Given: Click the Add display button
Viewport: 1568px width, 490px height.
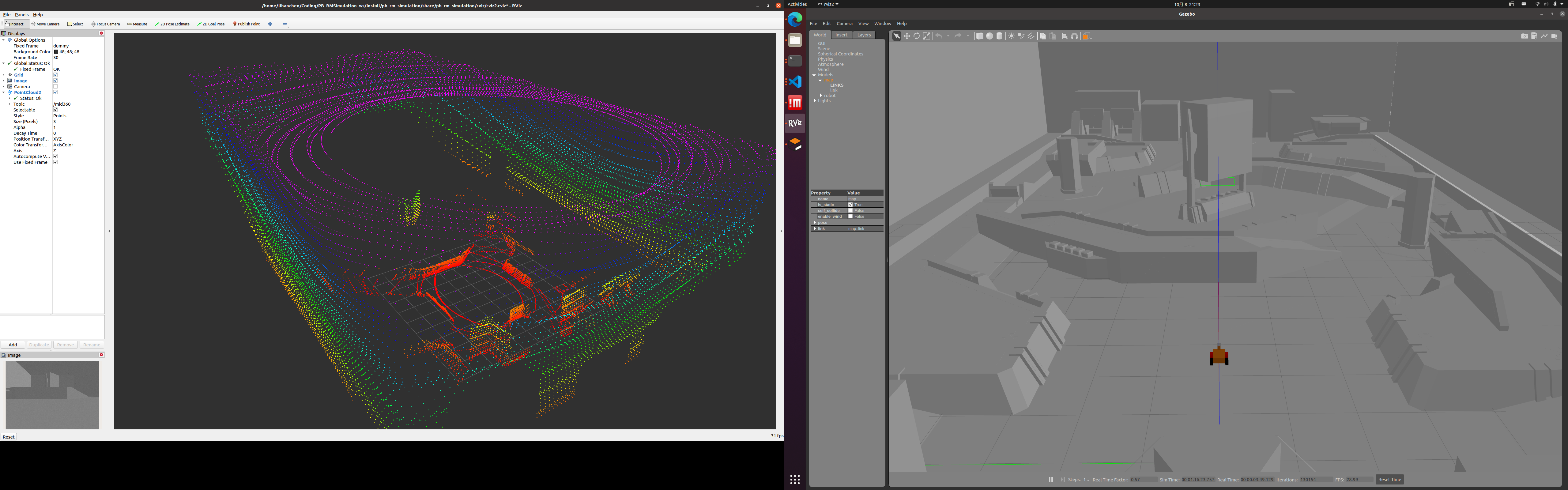Looking at the screenshot, I should [13, 345].
